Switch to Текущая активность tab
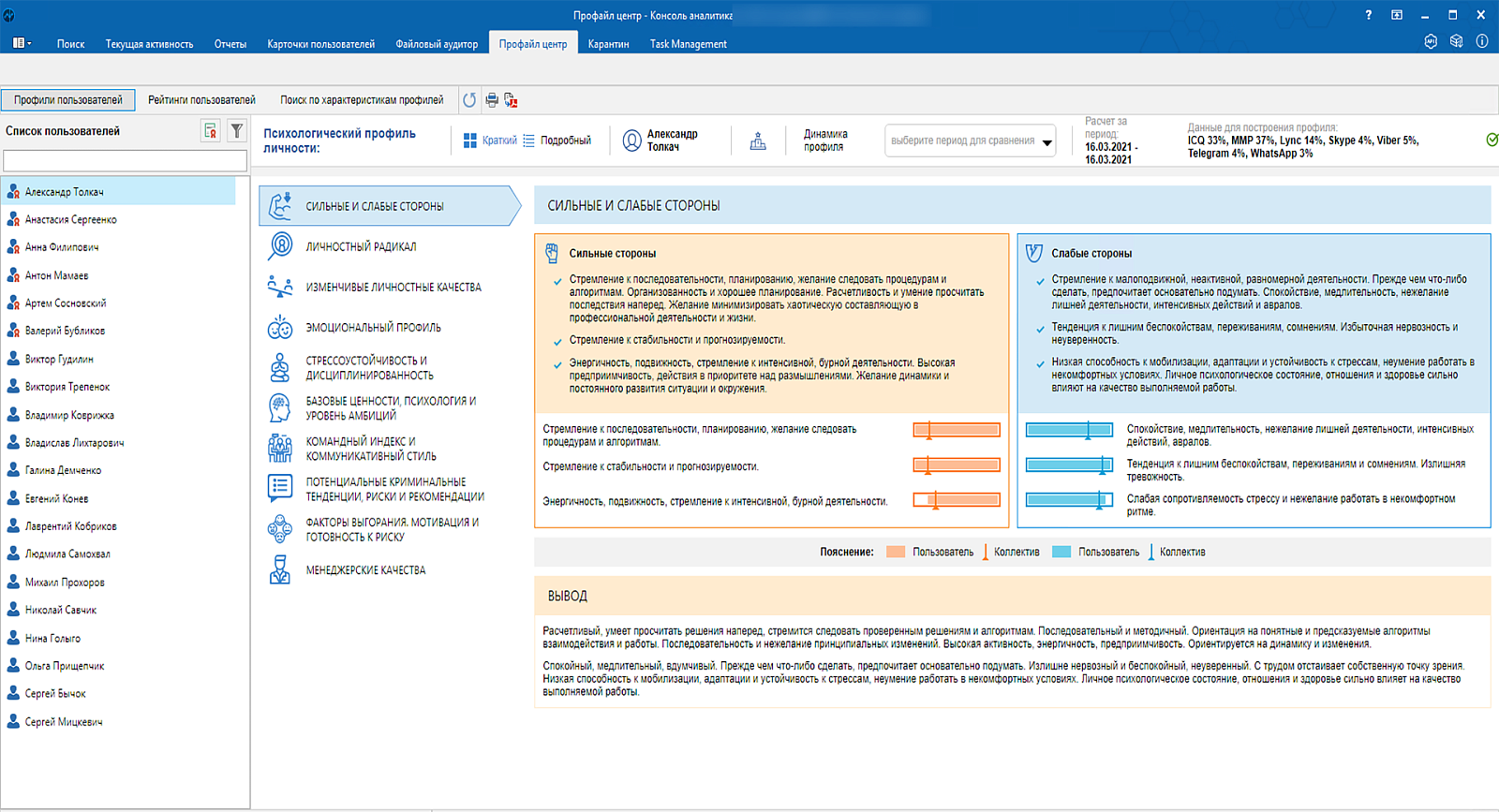Image resolution: width=1499 pixels, height=812 pixels. tap(149, 44)
